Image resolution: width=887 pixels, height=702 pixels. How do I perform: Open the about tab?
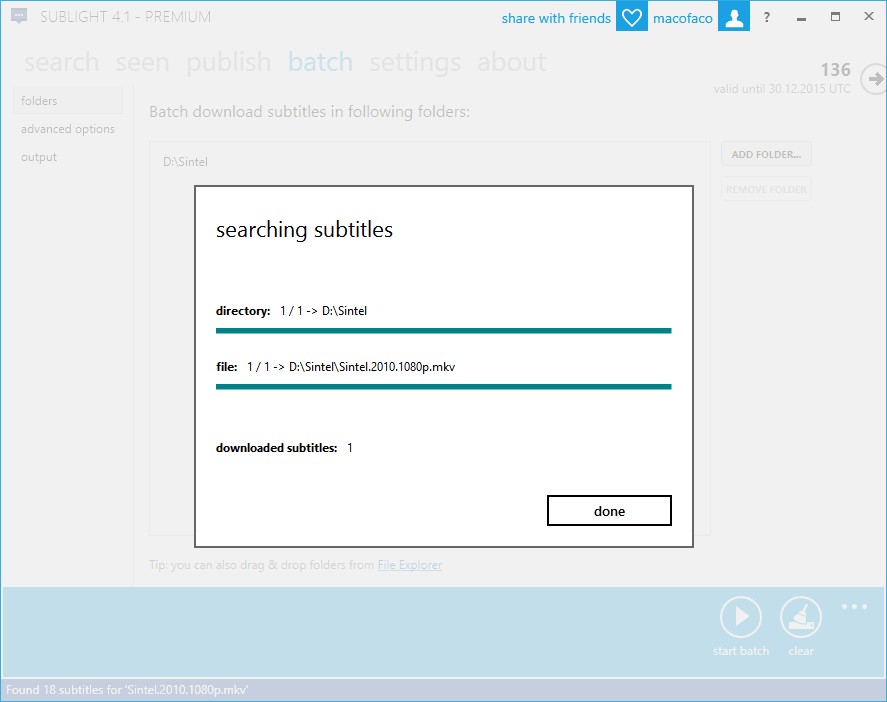click(x=512, y=62)
